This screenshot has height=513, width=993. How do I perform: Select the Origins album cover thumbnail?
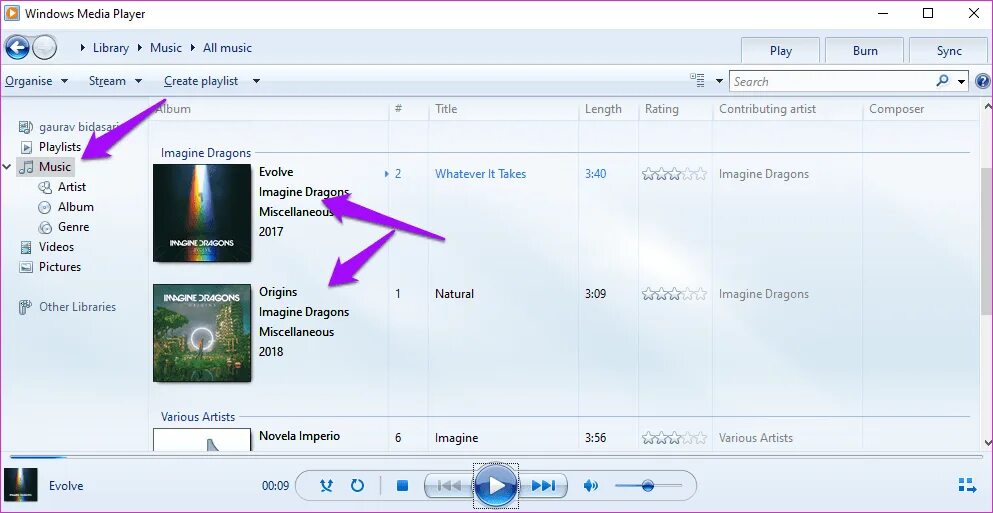[x=202, y=333]
